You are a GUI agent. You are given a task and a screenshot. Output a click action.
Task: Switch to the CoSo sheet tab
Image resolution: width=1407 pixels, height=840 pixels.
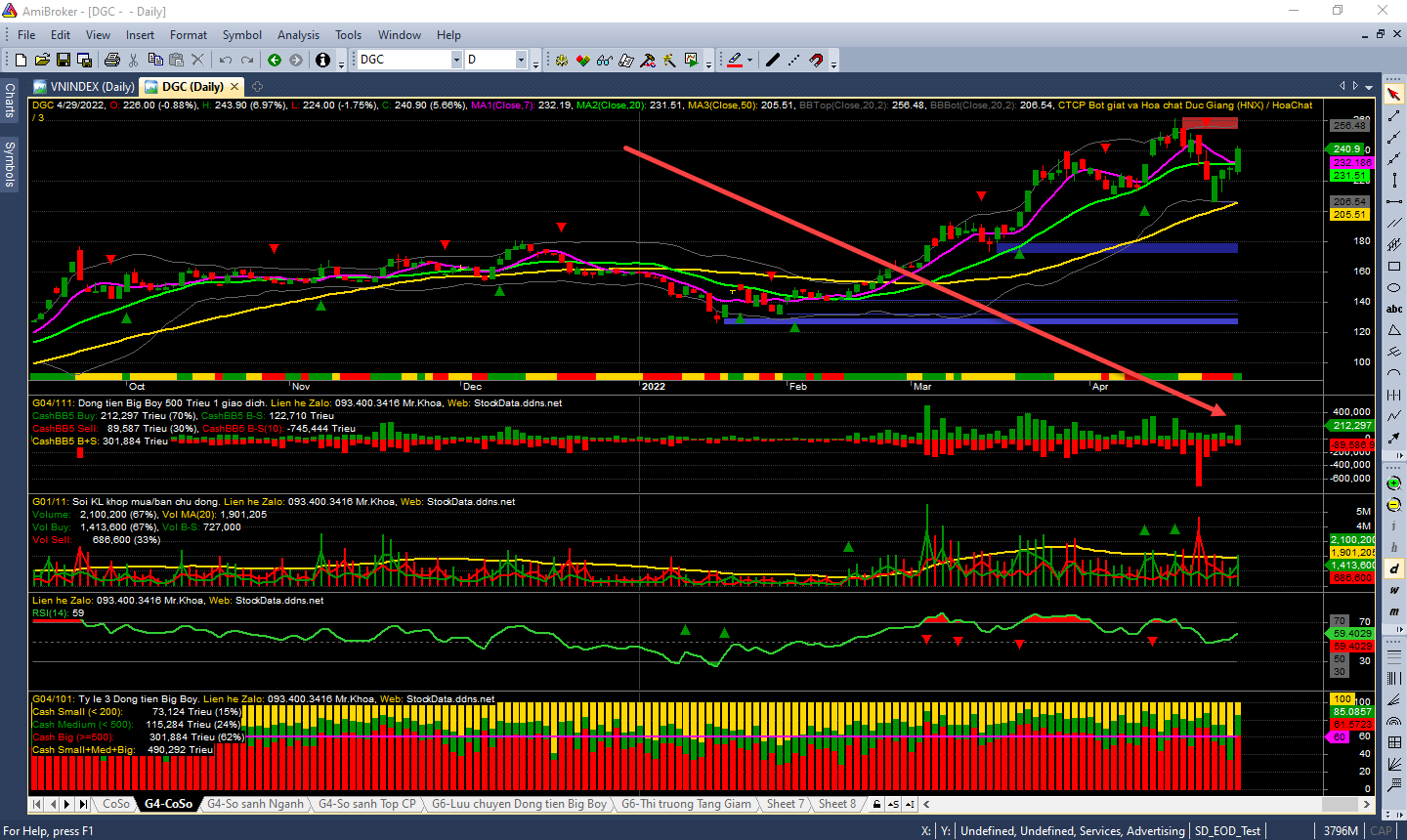tap(116, 804)
